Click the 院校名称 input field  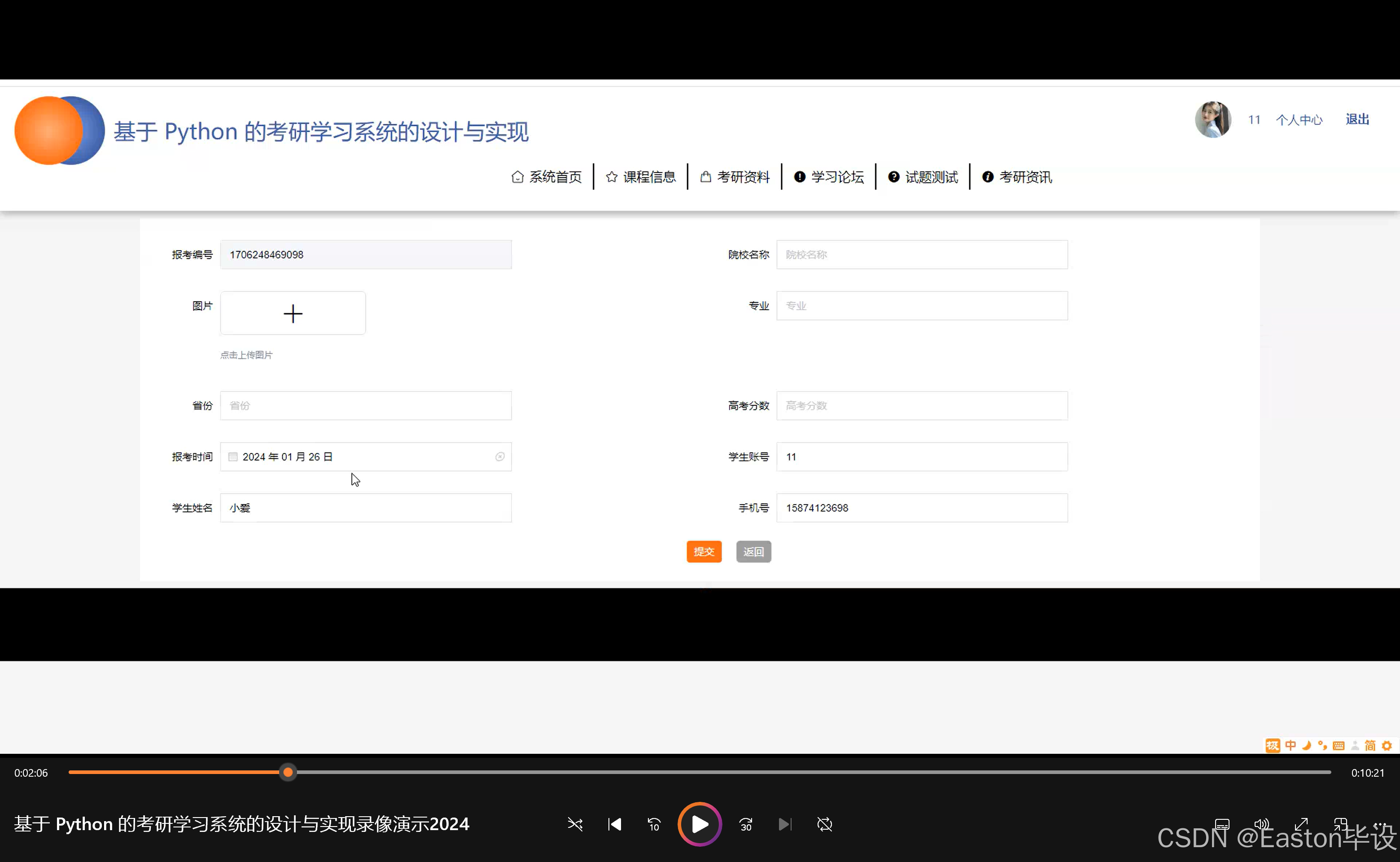(922, 255)
